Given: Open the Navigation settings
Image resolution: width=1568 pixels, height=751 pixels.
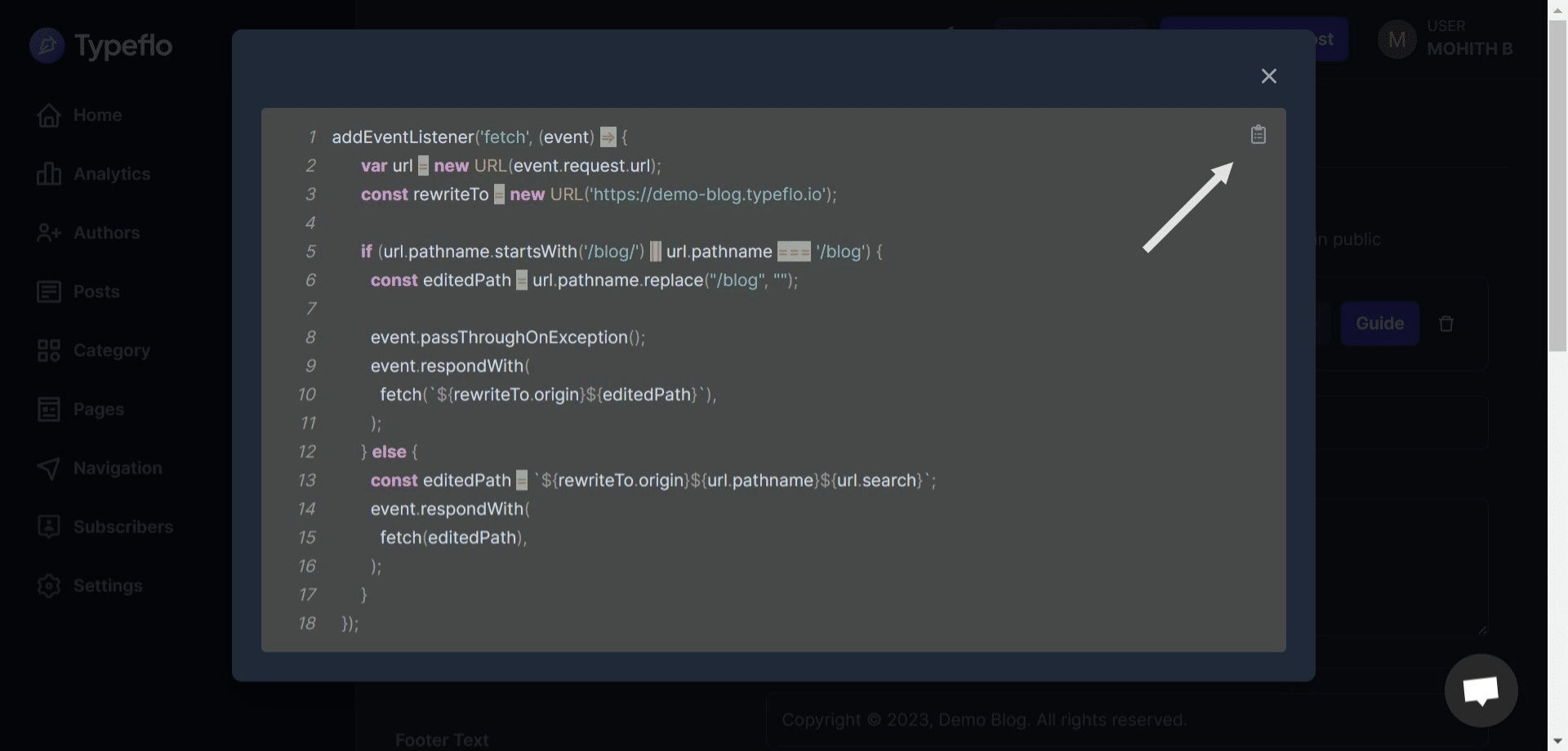Looking at the screenshot, I should pos(118,468).
